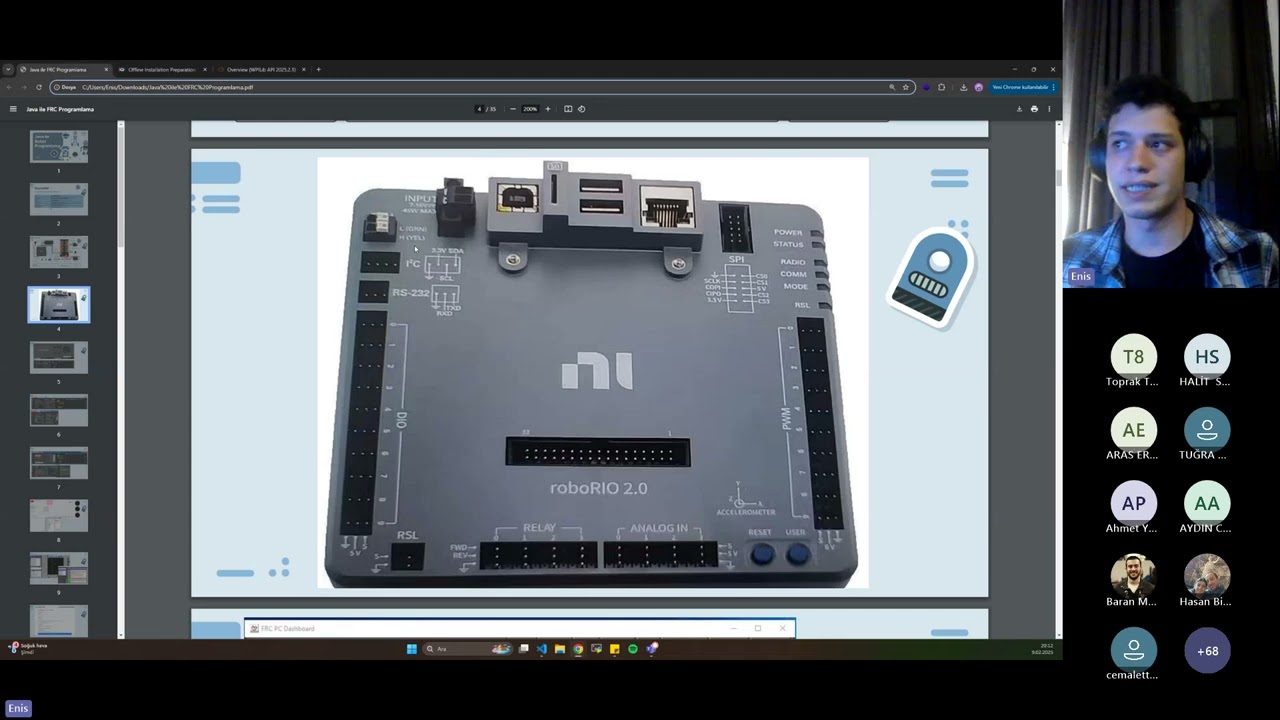Viewport: 1280px width, 720px height.
Task: Open the tab search dropdown arrow
Action: point(8,70)
